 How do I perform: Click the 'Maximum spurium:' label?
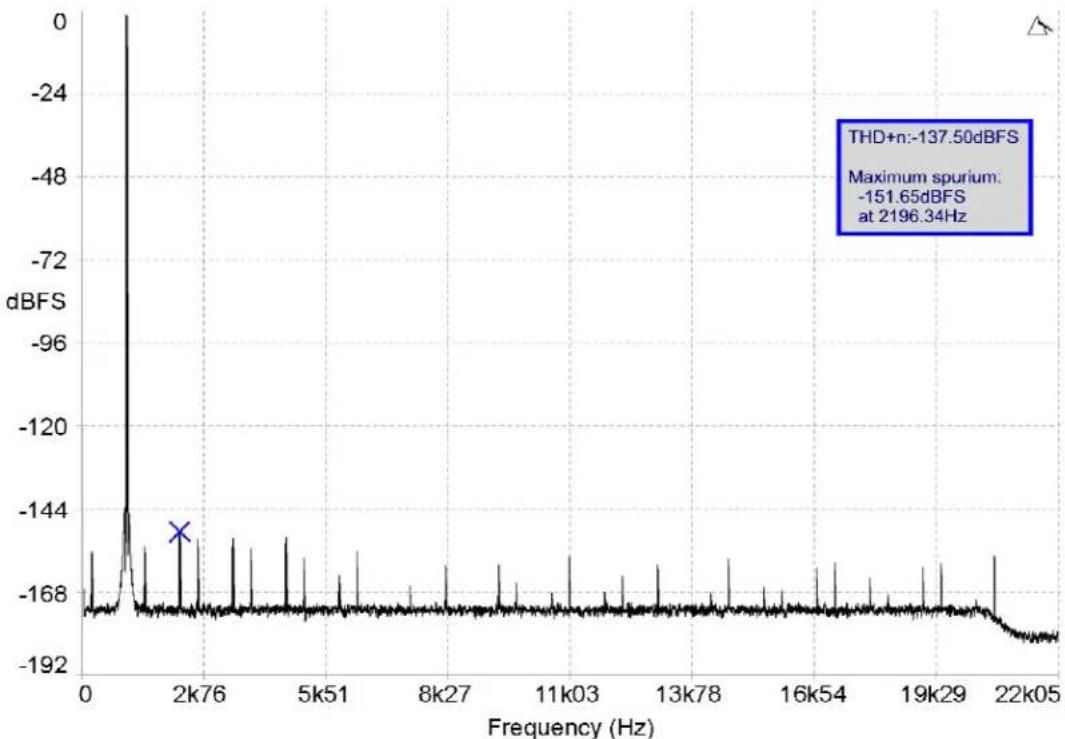(x=924, y=177)
